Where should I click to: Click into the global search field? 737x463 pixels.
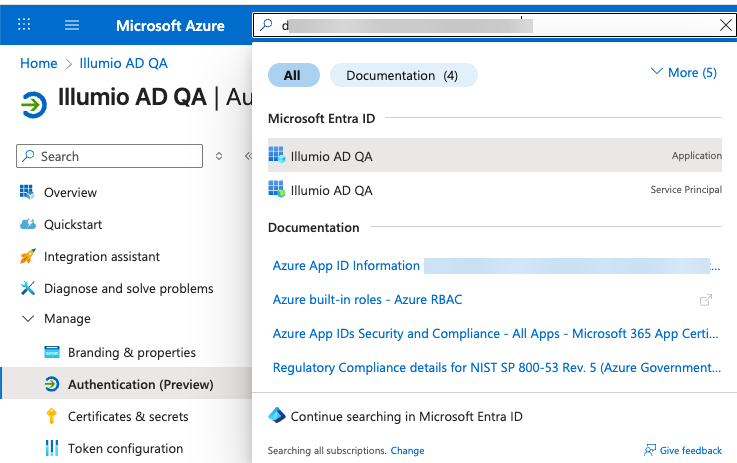click(x=494, y=25)
